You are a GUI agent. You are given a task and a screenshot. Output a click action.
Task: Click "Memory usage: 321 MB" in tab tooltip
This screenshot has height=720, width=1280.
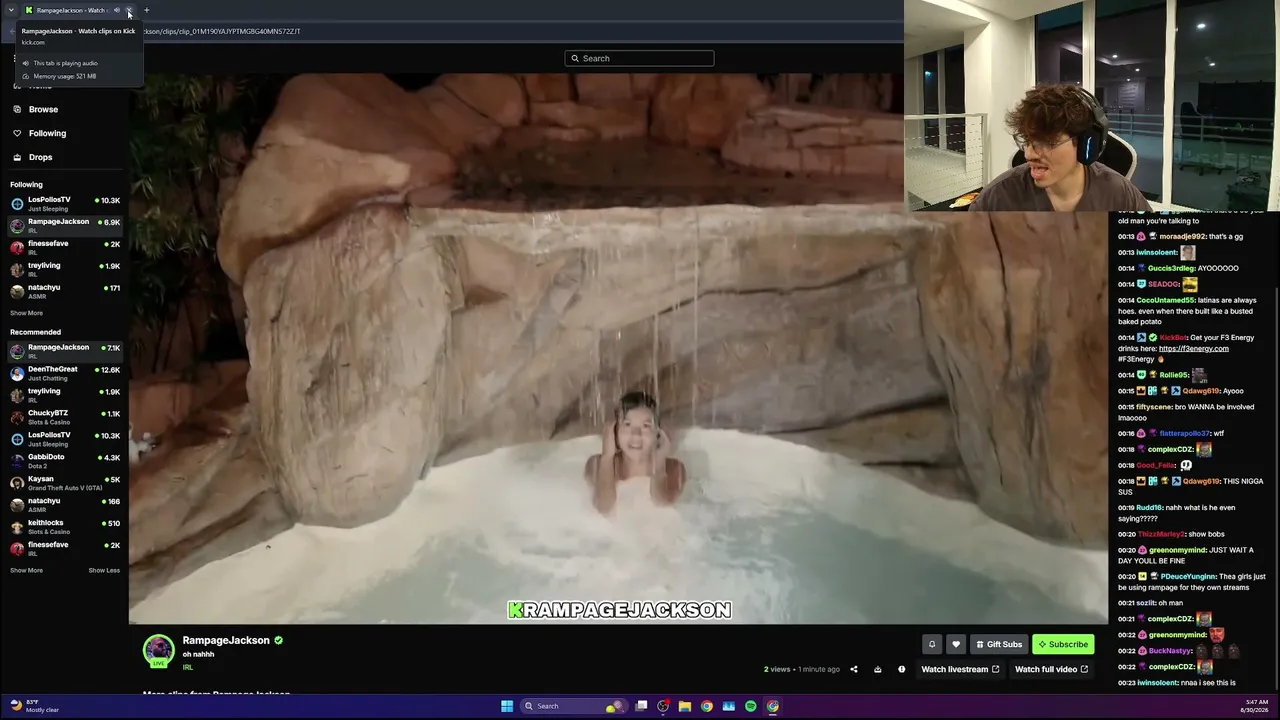pos(65,76)
